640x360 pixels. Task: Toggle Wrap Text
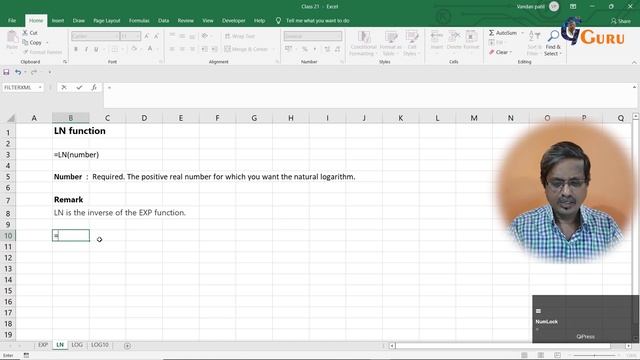point(240,36)
